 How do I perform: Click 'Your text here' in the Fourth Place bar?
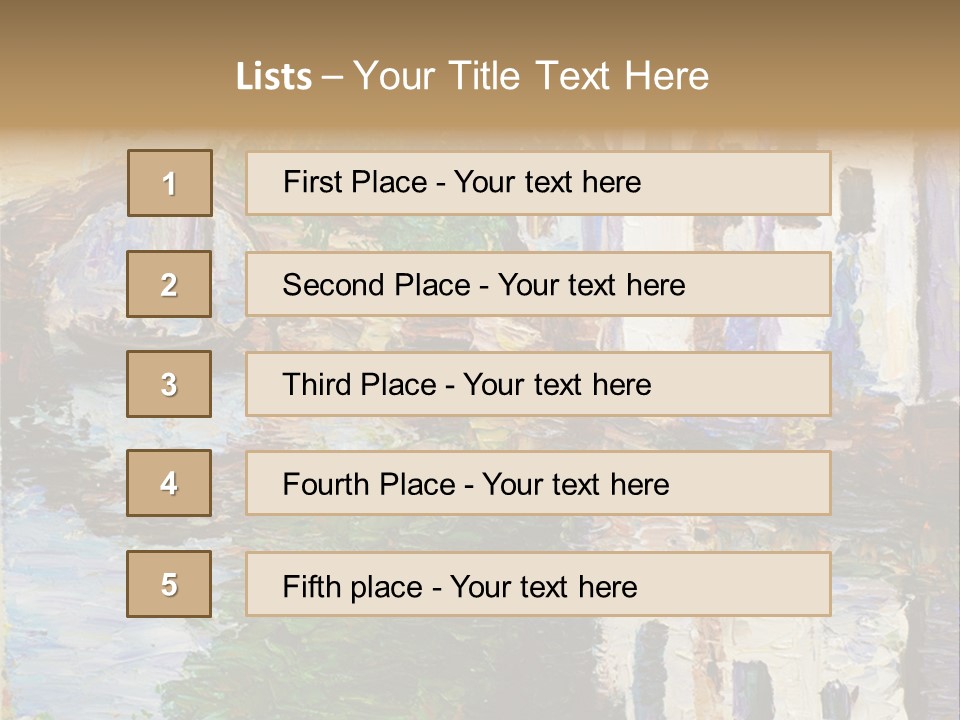pos(575,485)
